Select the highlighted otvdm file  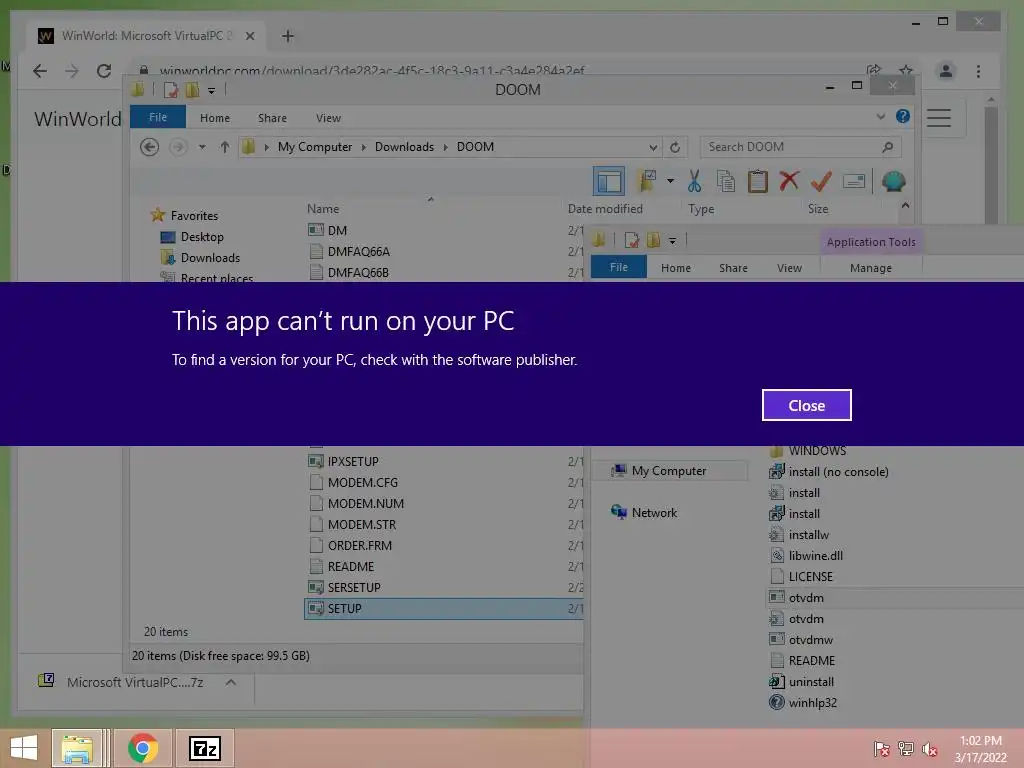coord(805,598)
